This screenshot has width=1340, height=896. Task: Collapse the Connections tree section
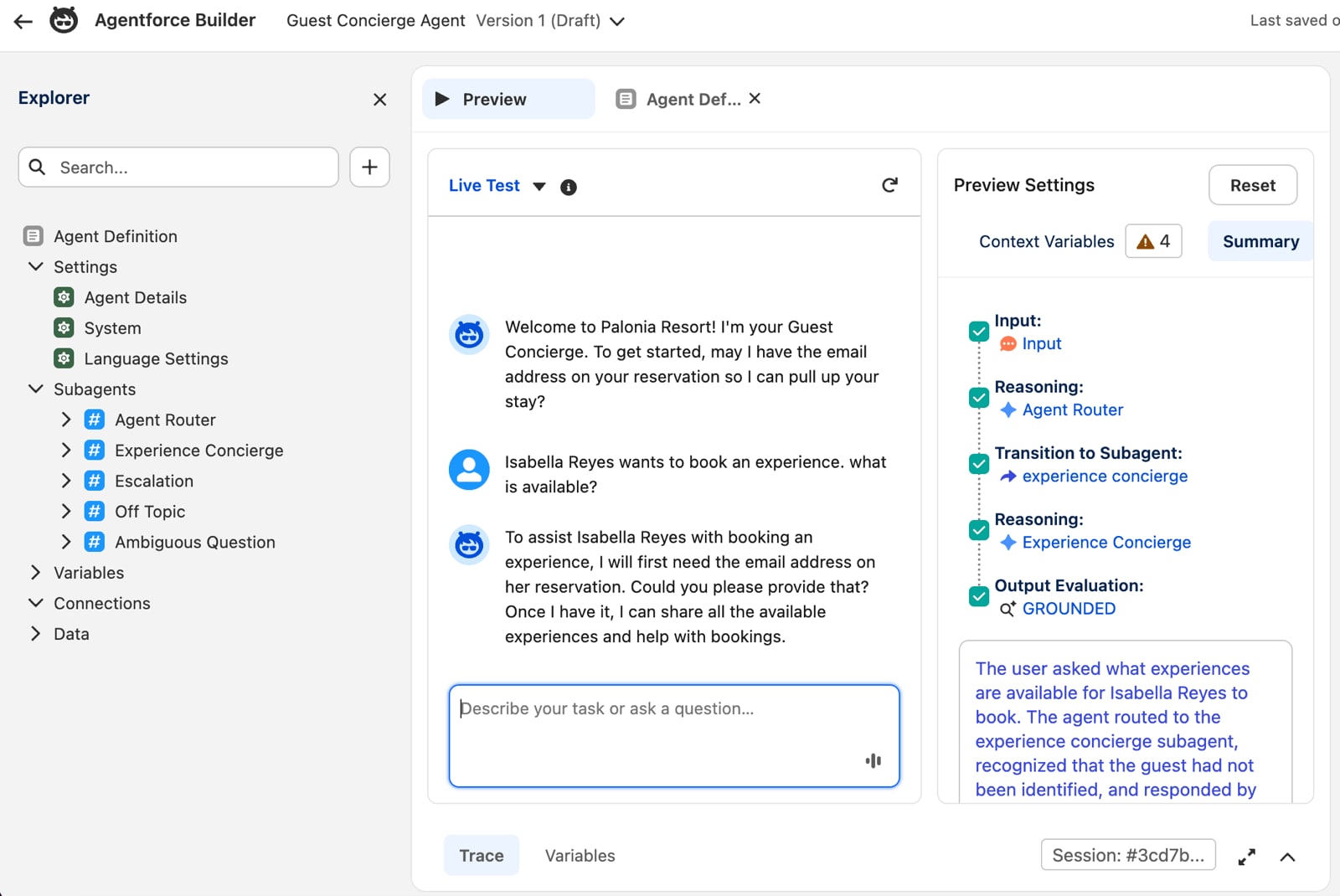(35, 603)
